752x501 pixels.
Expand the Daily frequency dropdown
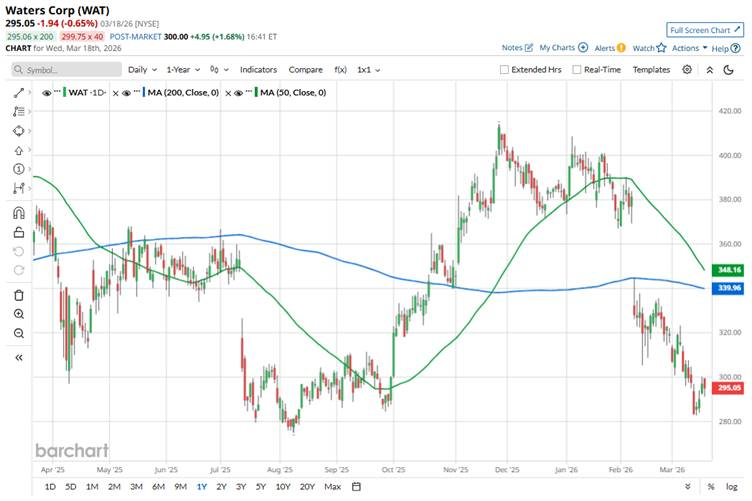(x=142, y=70)
